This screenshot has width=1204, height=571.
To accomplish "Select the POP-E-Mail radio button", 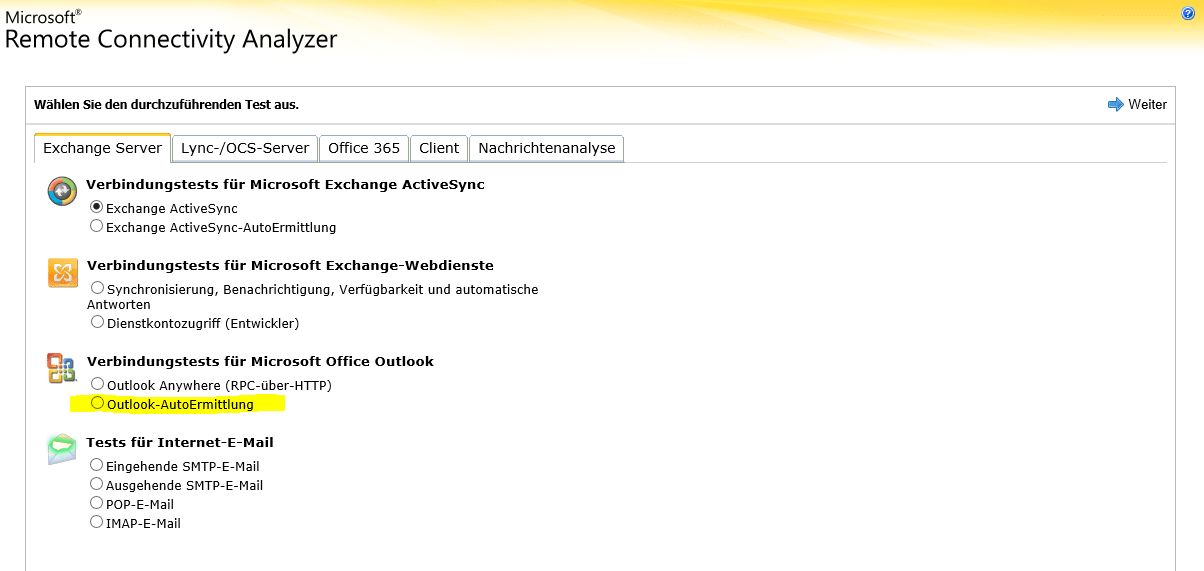I will pyautogui.click(x=97, y=503).
